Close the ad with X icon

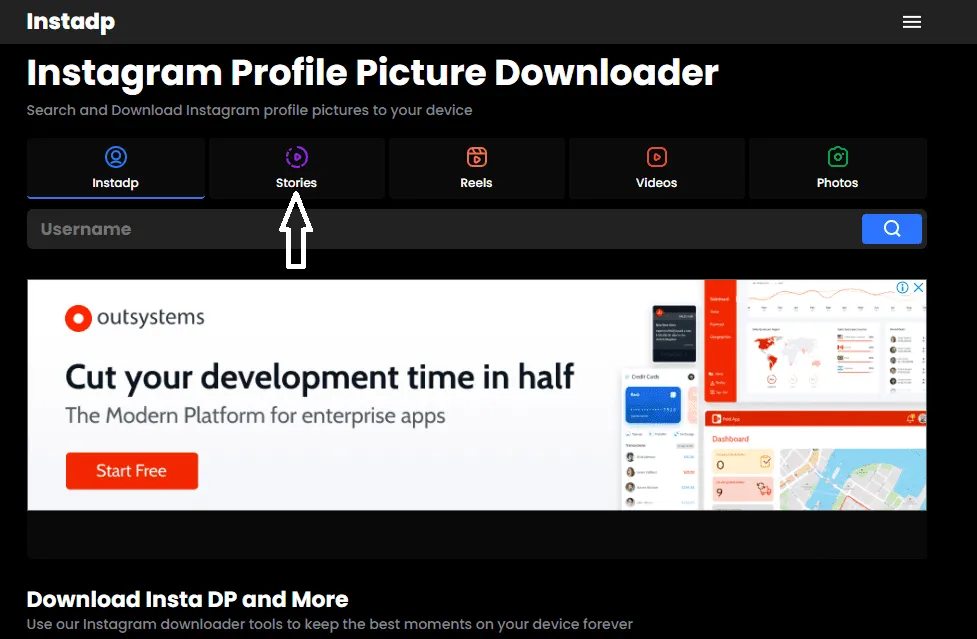tap(918, 287)
